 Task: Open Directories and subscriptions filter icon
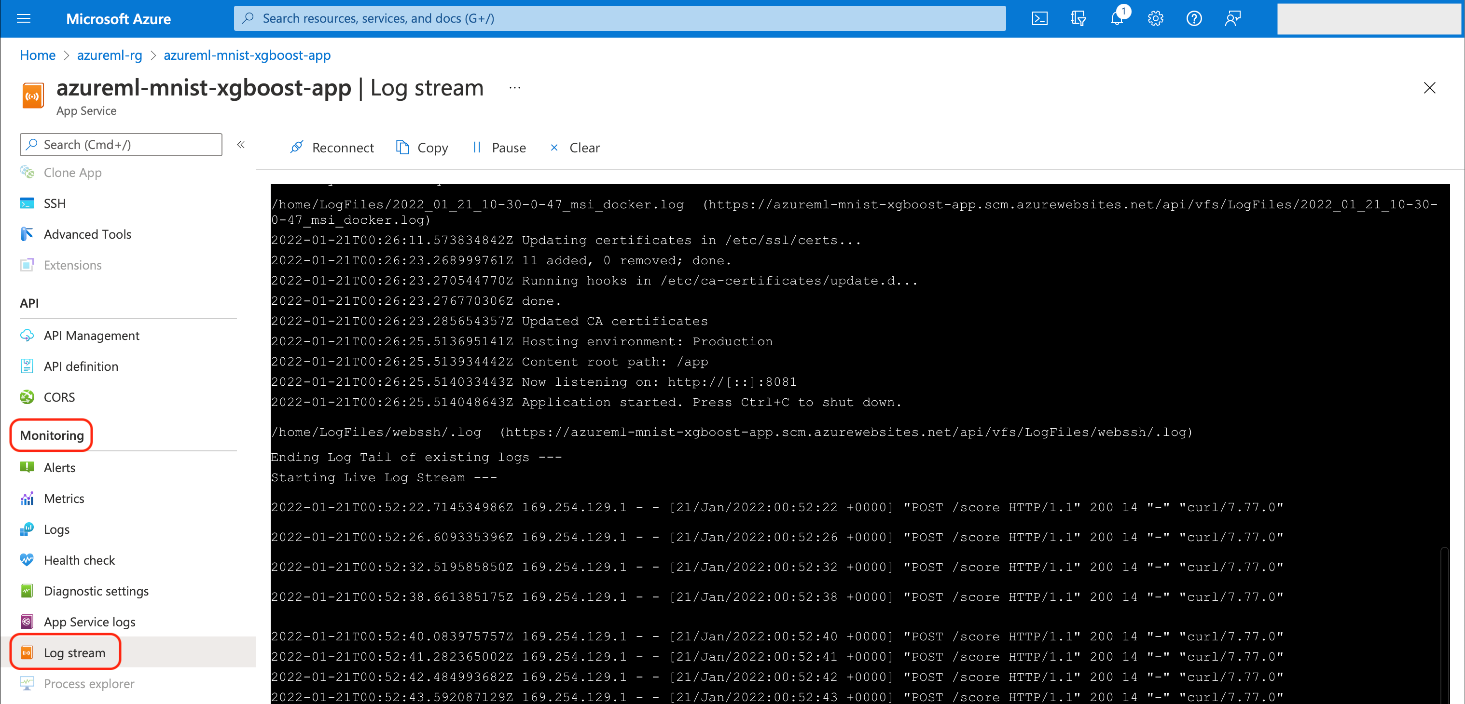coord(1078,18)
